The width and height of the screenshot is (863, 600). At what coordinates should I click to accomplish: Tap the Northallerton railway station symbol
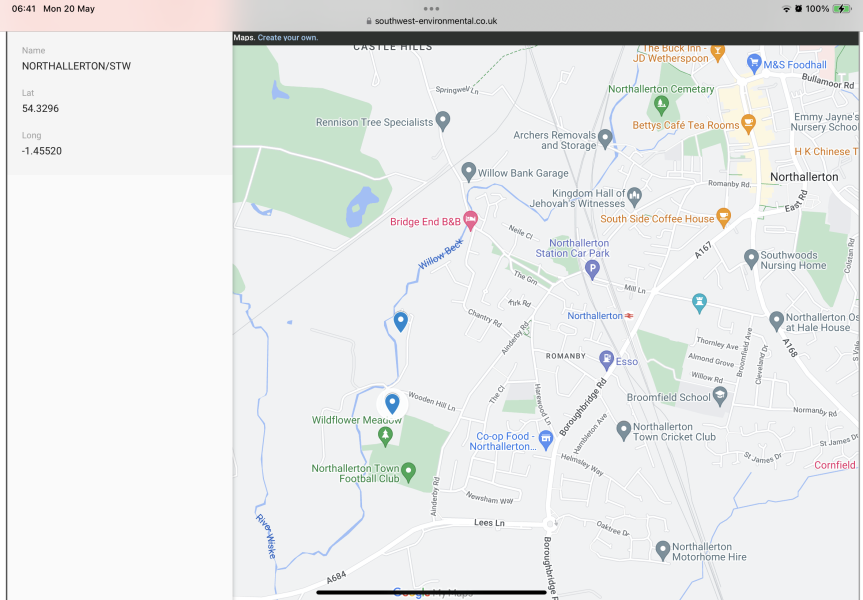tap(629, 316)
